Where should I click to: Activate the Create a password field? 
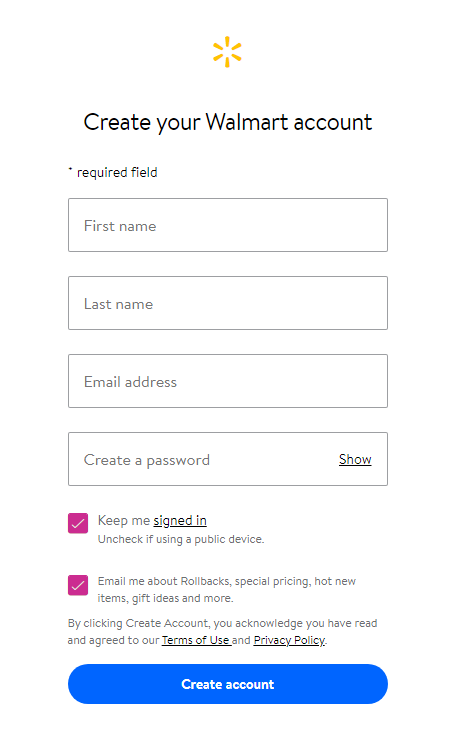click(x=228, y=459)
